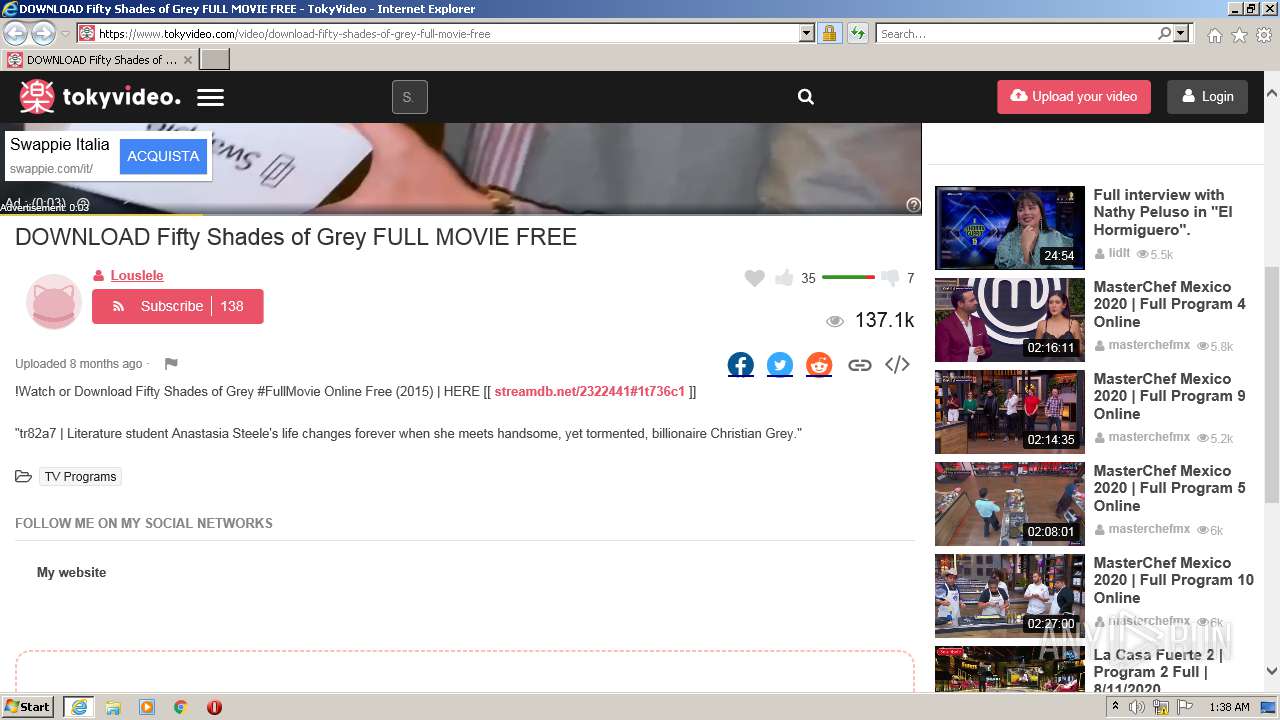Open MasterChef Mexico Full Program 10 title
The width and height of the screenshot is (1280, 720).
click(x=1173, y=580)
